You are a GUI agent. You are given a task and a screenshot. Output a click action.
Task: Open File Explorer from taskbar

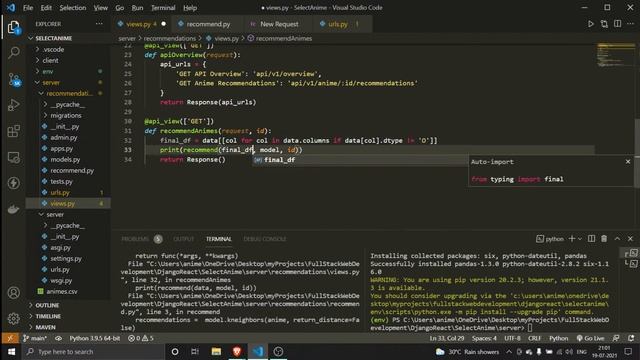point(216,352)
